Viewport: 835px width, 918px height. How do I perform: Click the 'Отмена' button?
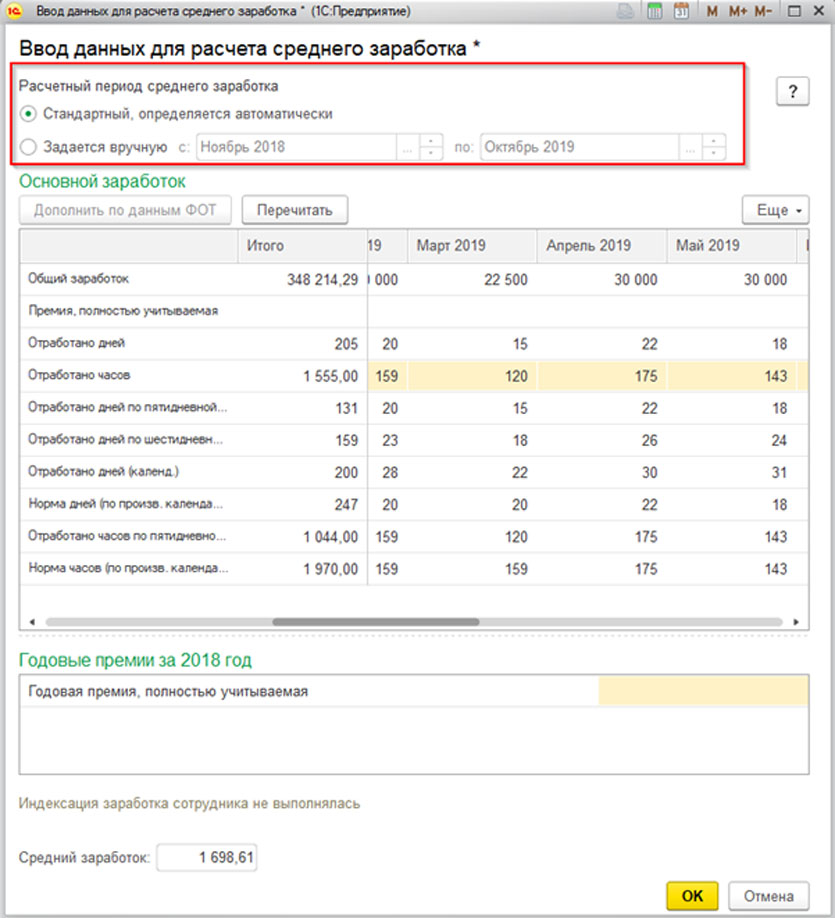tap(769, 896)
